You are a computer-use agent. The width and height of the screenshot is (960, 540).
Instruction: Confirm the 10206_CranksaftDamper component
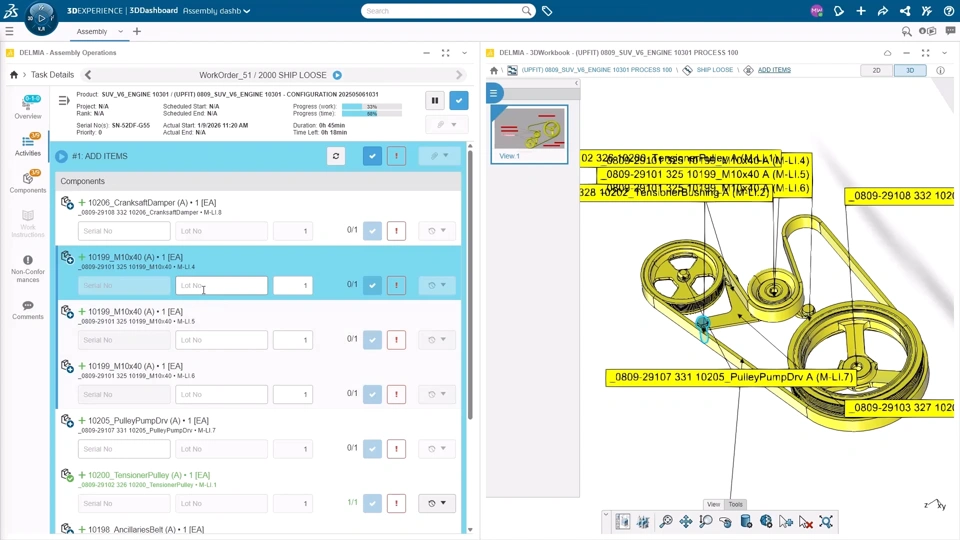(x=372, y=231)
